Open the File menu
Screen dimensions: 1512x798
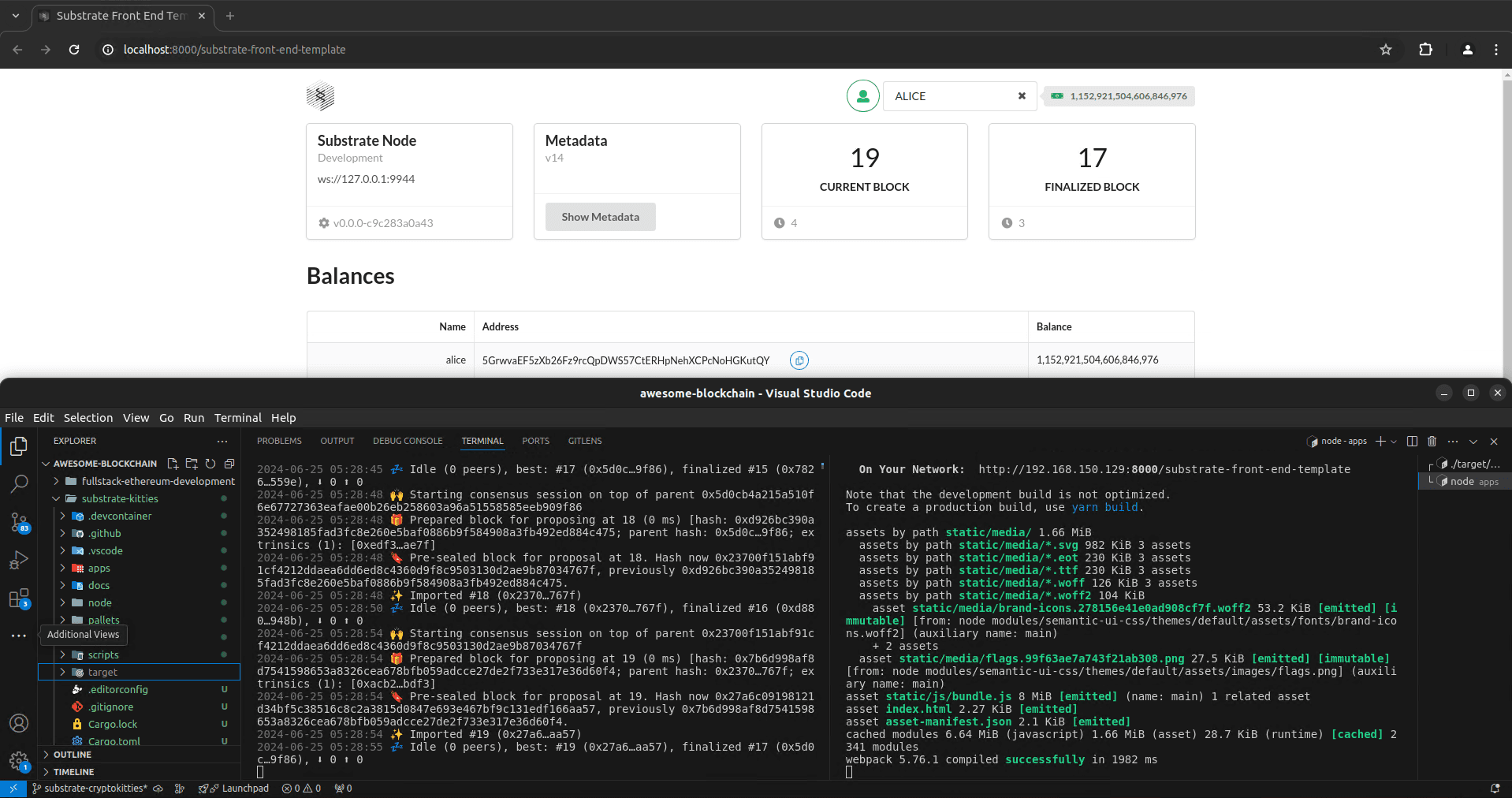[14, 418]
